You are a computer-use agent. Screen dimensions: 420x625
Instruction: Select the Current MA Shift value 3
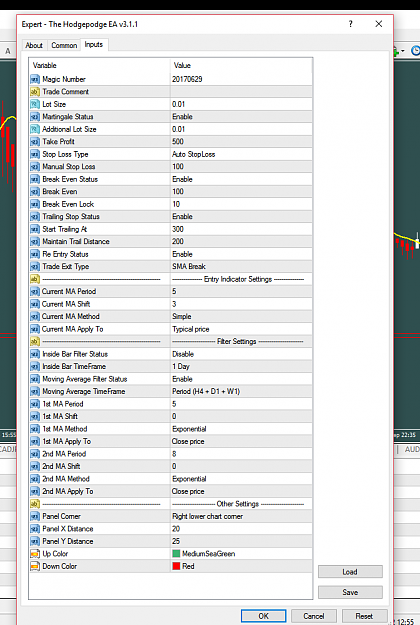241,304
